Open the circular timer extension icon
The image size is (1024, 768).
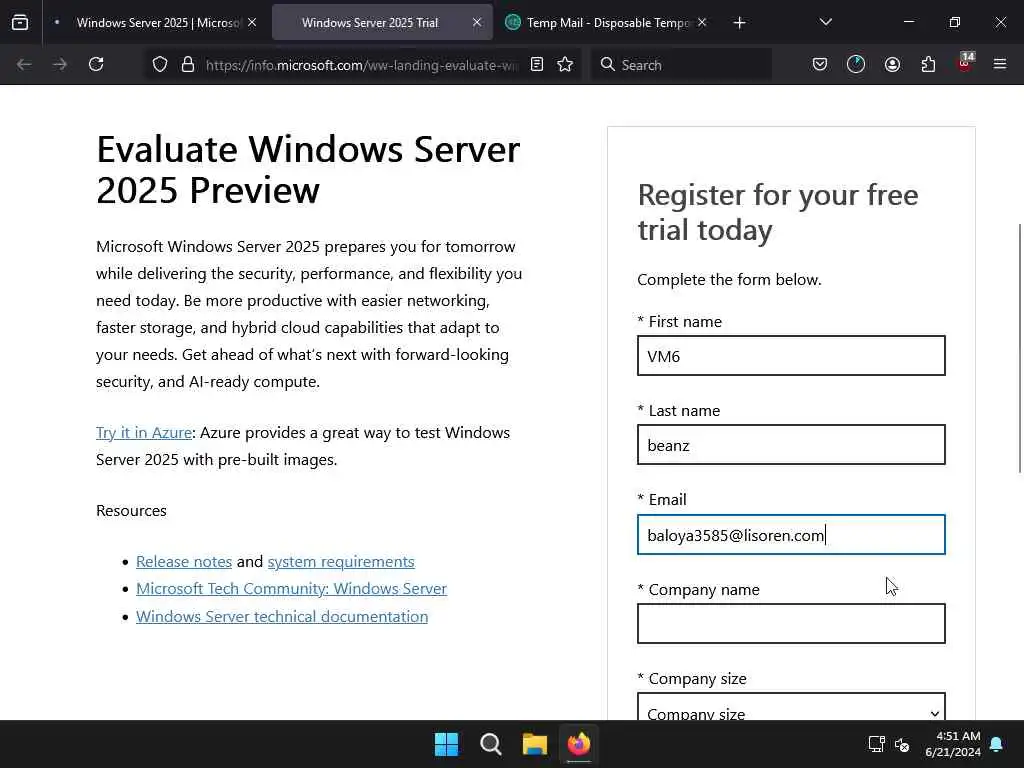point(856,65)
